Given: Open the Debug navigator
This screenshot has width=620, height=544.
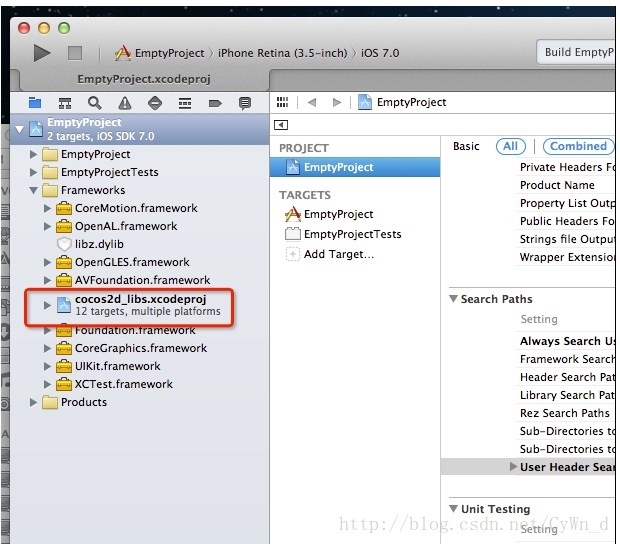Looking at the screenshot, I should [x=185, y=103].
